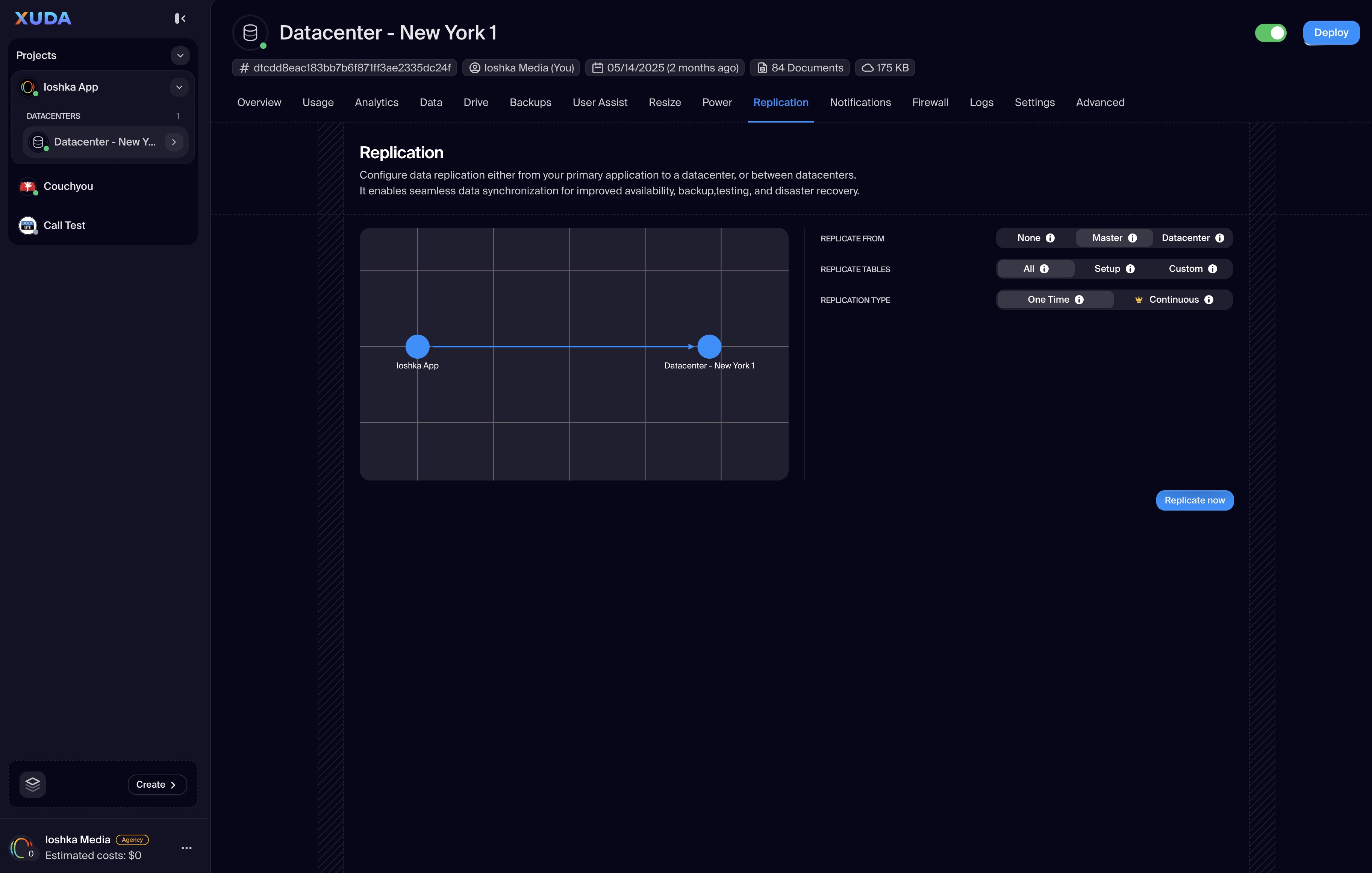Switch to the Backups tab
The height and width of the screenshot is (873, 1372).
click(530, 103)
